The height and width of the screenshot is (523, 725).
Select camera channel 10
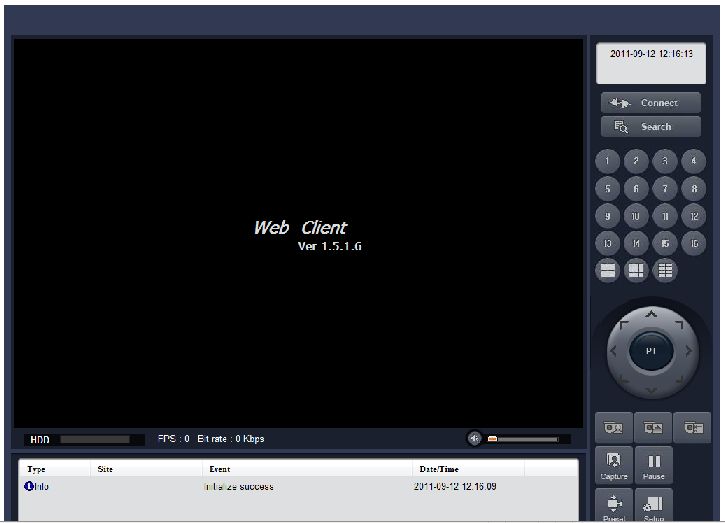[x=636, y=216]
